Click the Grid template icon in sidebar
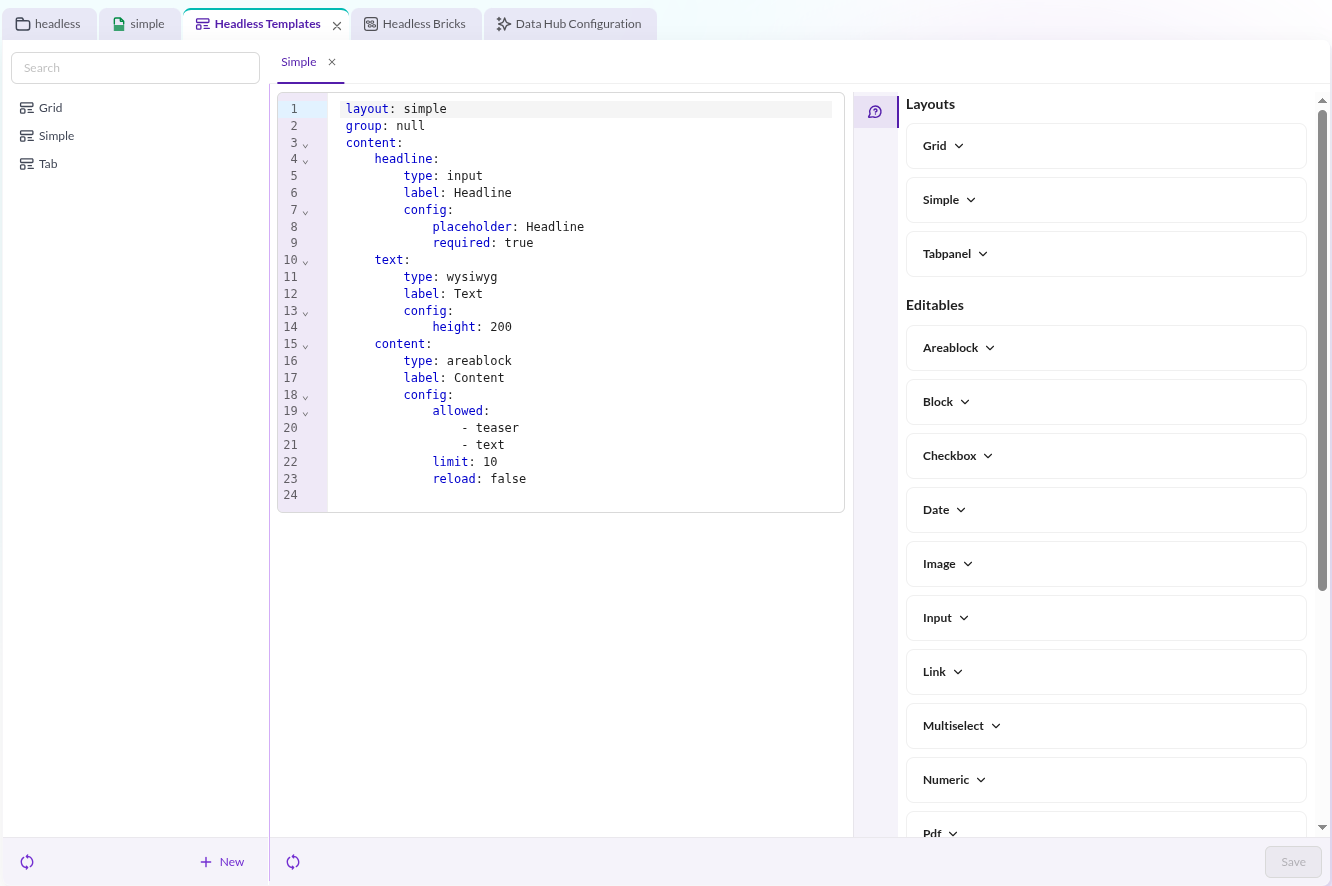This screenshot has width=1332, height=886. click(x=27, y=108)
